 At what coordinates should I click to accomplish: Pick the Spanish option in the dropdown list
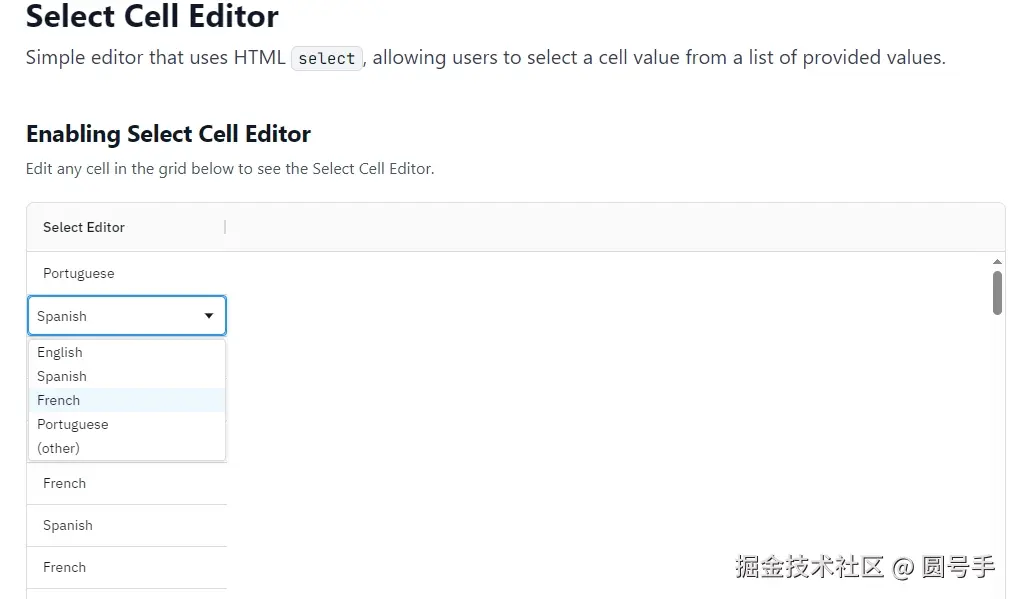pos(62,376)
